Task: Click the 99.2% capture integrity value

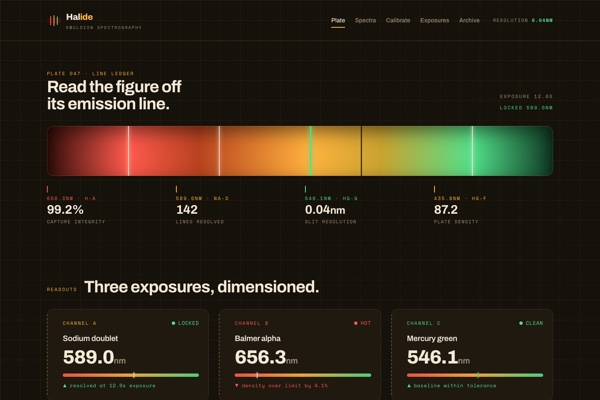Action: click(65, 210)
